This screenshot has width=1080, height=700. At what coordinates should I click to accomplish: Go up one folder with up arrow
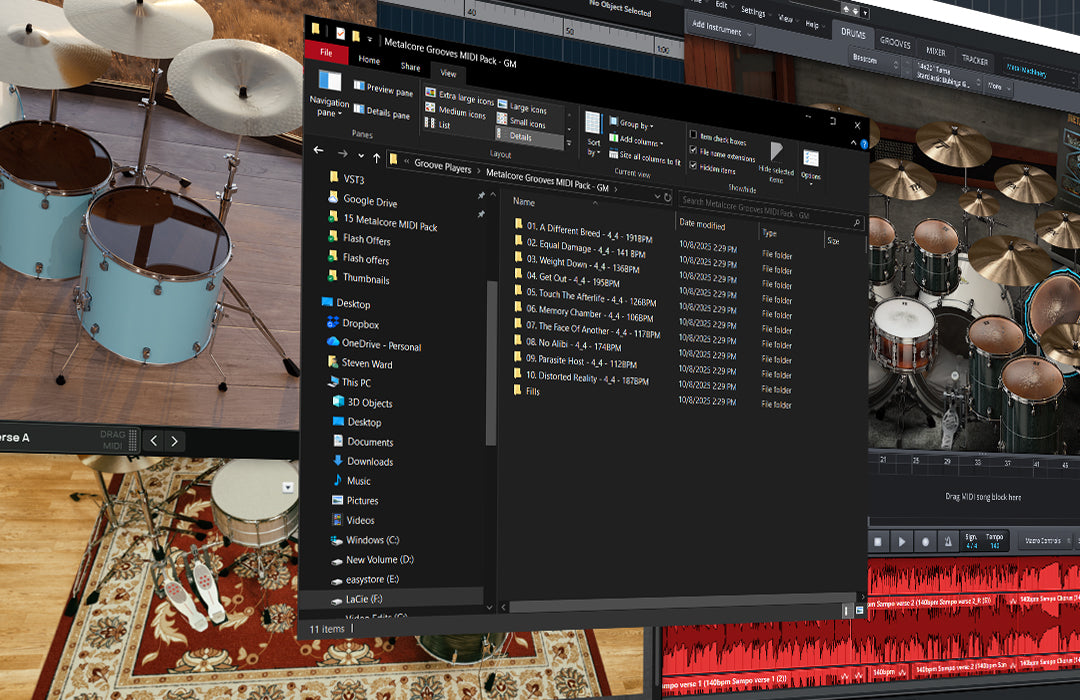point(377,157)
